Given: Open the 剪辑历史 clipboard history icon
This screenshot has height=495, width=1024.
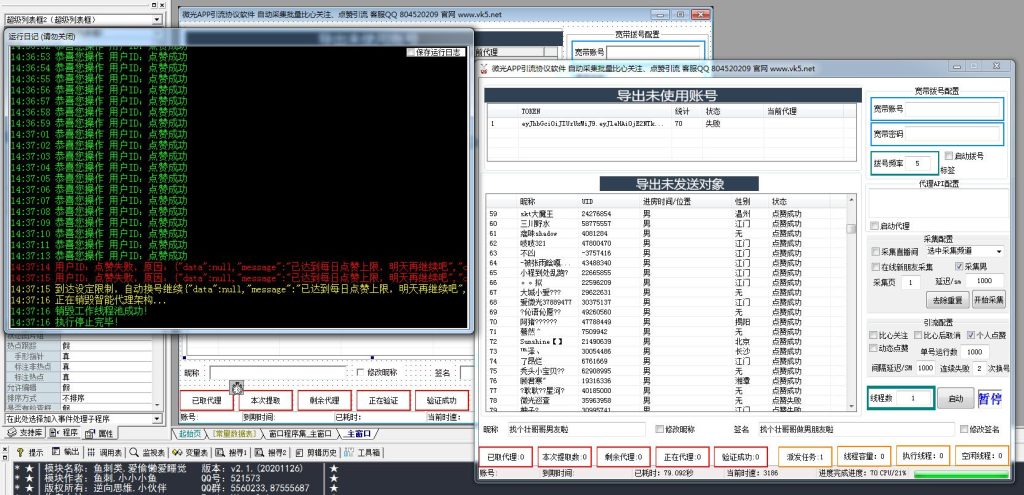Looking at the screenshot, I should coord(308,452).
